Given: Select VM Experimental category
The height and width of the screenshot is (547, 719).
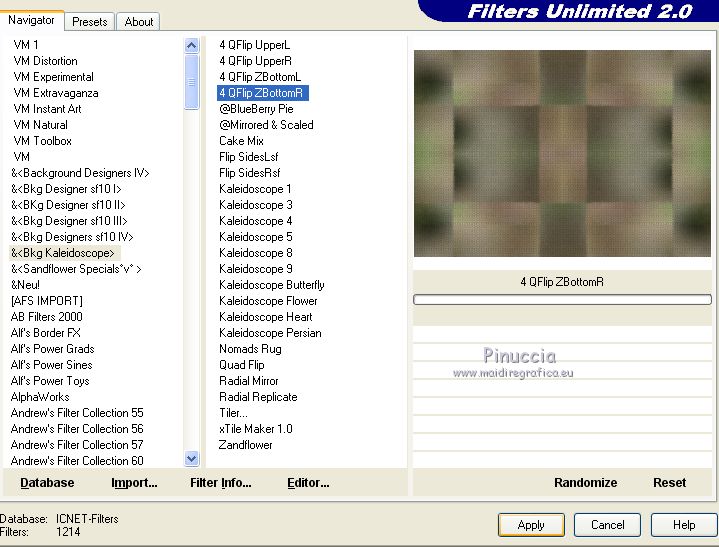Looking at the screenshot, I should tap(54, 77).
